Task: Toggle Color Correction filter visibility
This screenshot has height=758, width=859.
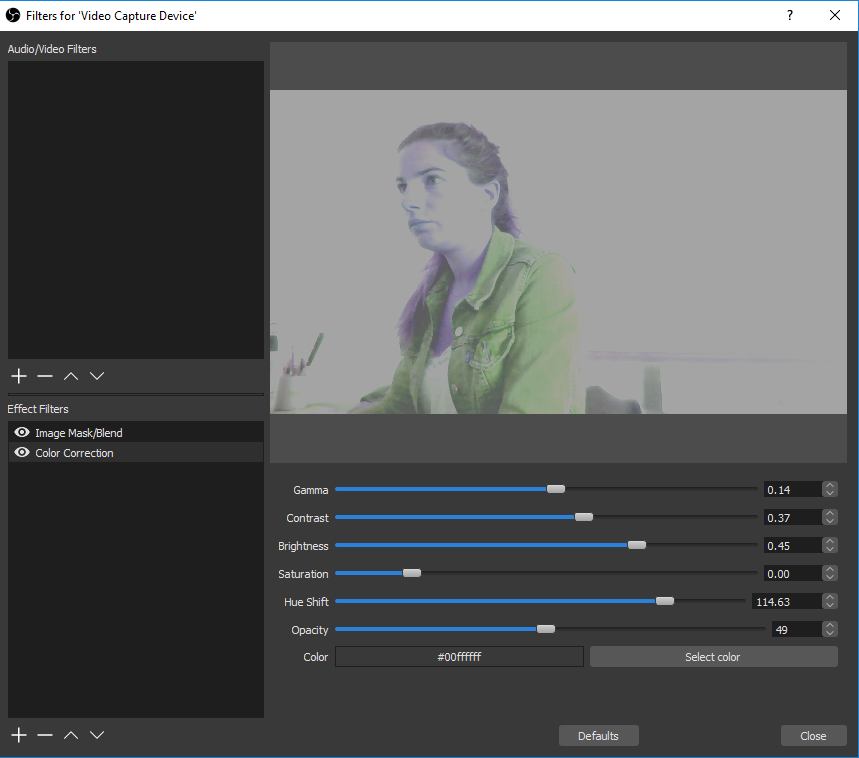Action: [x=22, y=453]
